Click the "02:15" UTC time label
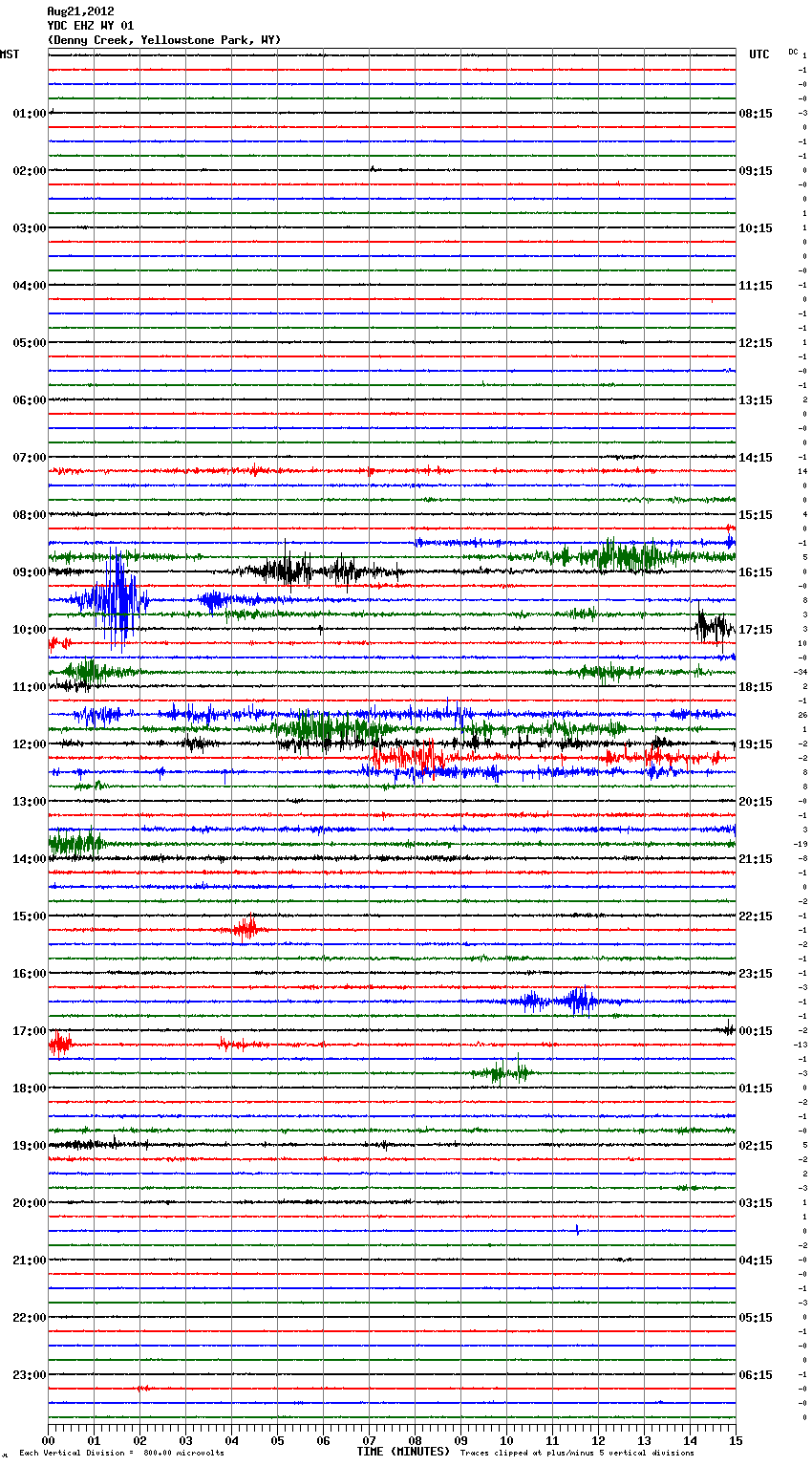812x1466 pixels. (x=756, y=1146)
